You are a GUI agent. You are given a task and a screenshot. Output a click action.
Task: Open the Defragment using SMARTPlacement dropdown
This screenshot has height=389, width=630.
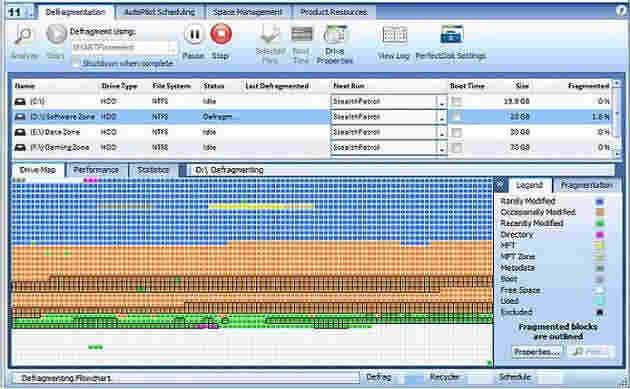(173, 47)
